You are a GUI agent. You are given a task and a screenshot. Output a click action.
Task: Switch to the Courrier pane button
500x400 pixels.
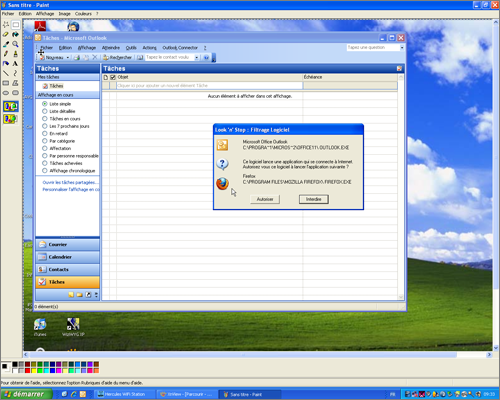pyautogui.click(x=68, y=244)
